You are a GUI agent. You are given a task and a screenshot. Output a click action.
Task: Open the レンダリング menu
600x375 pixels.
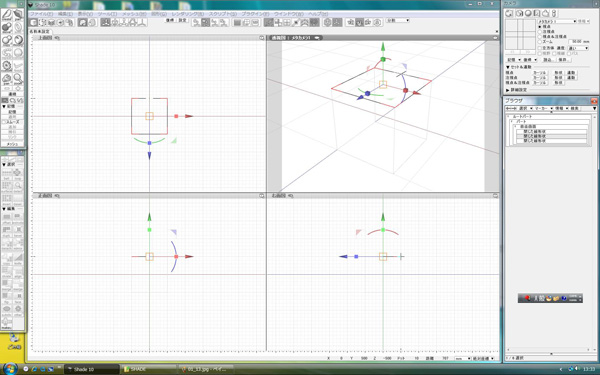[188, 14]
